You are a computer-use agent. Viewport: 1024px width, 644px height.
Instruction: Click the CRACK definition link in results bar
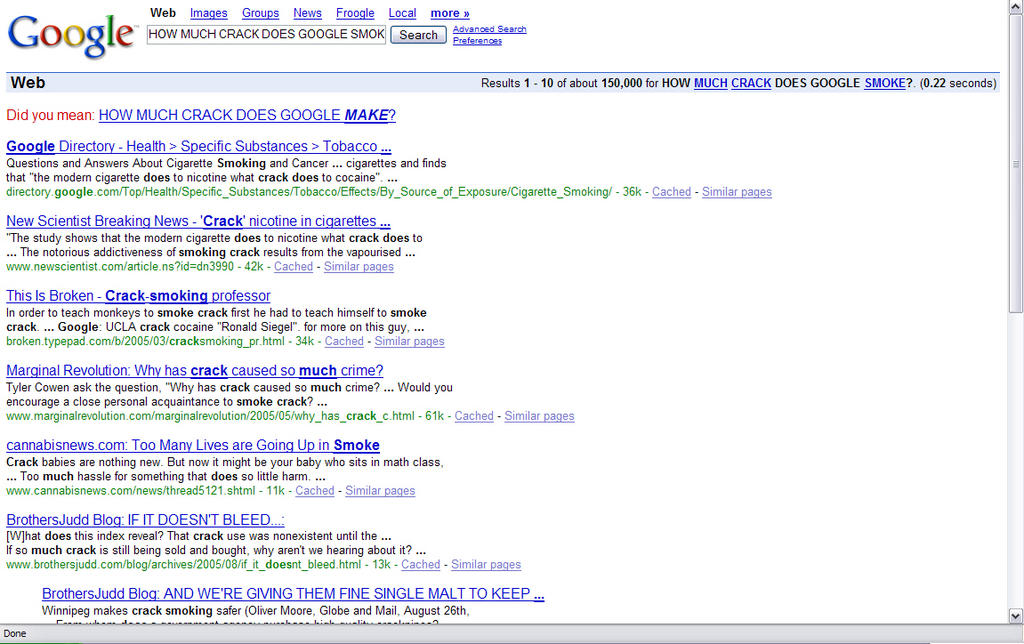click(751, 83)
